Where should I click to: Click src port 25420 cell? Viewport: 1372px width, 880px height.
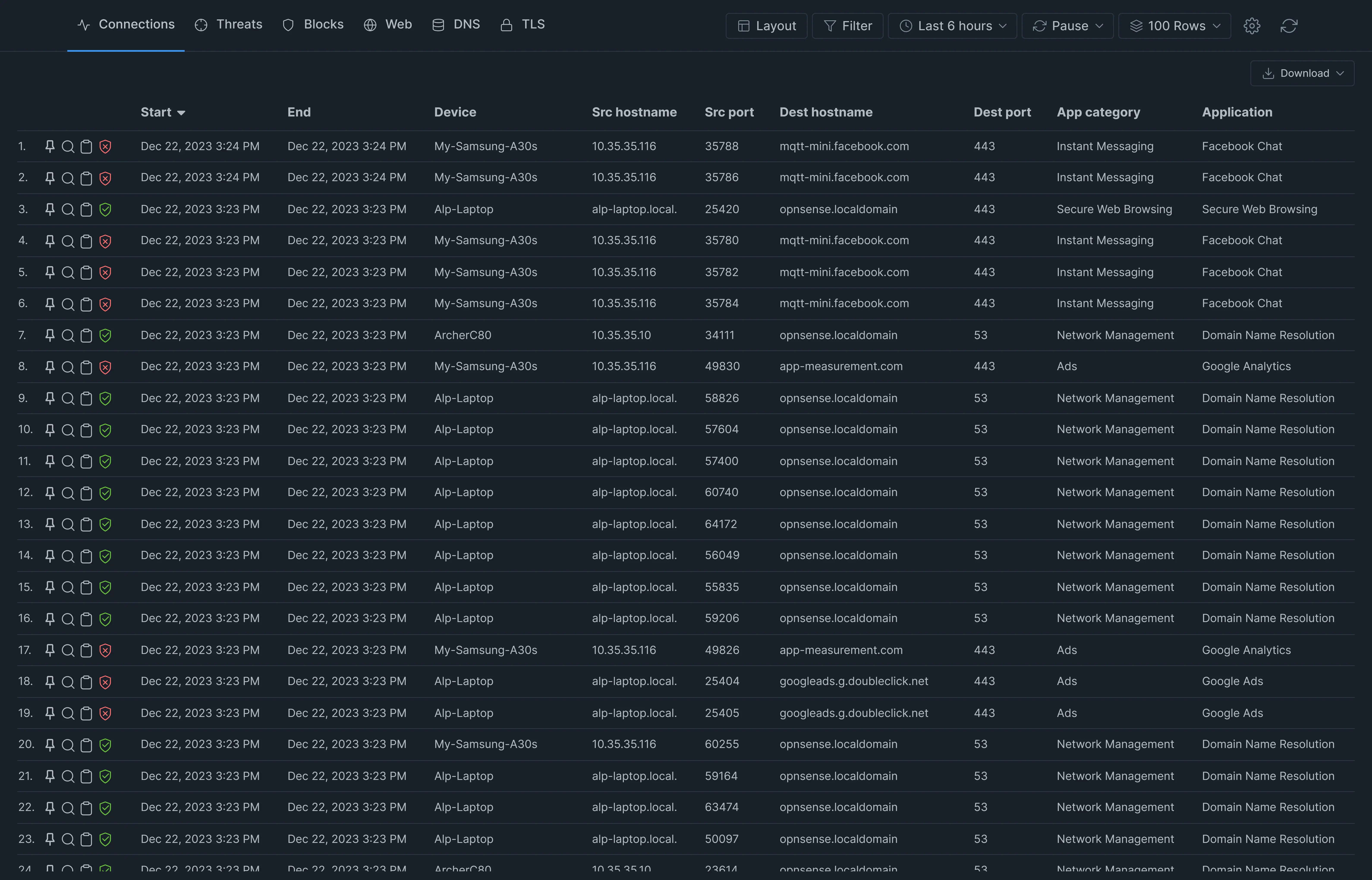(x=722, y=209)
